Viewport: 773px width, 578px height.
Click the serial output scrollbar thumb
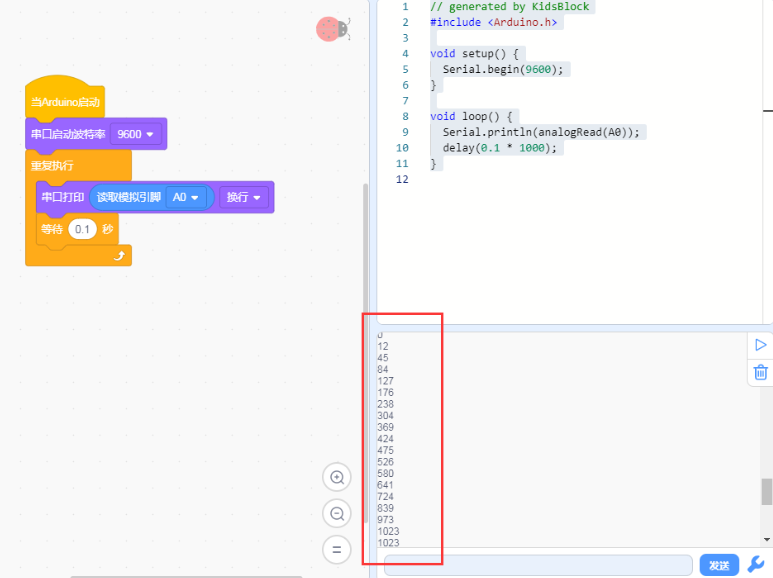pyautogui.click(x=767, y=492)
